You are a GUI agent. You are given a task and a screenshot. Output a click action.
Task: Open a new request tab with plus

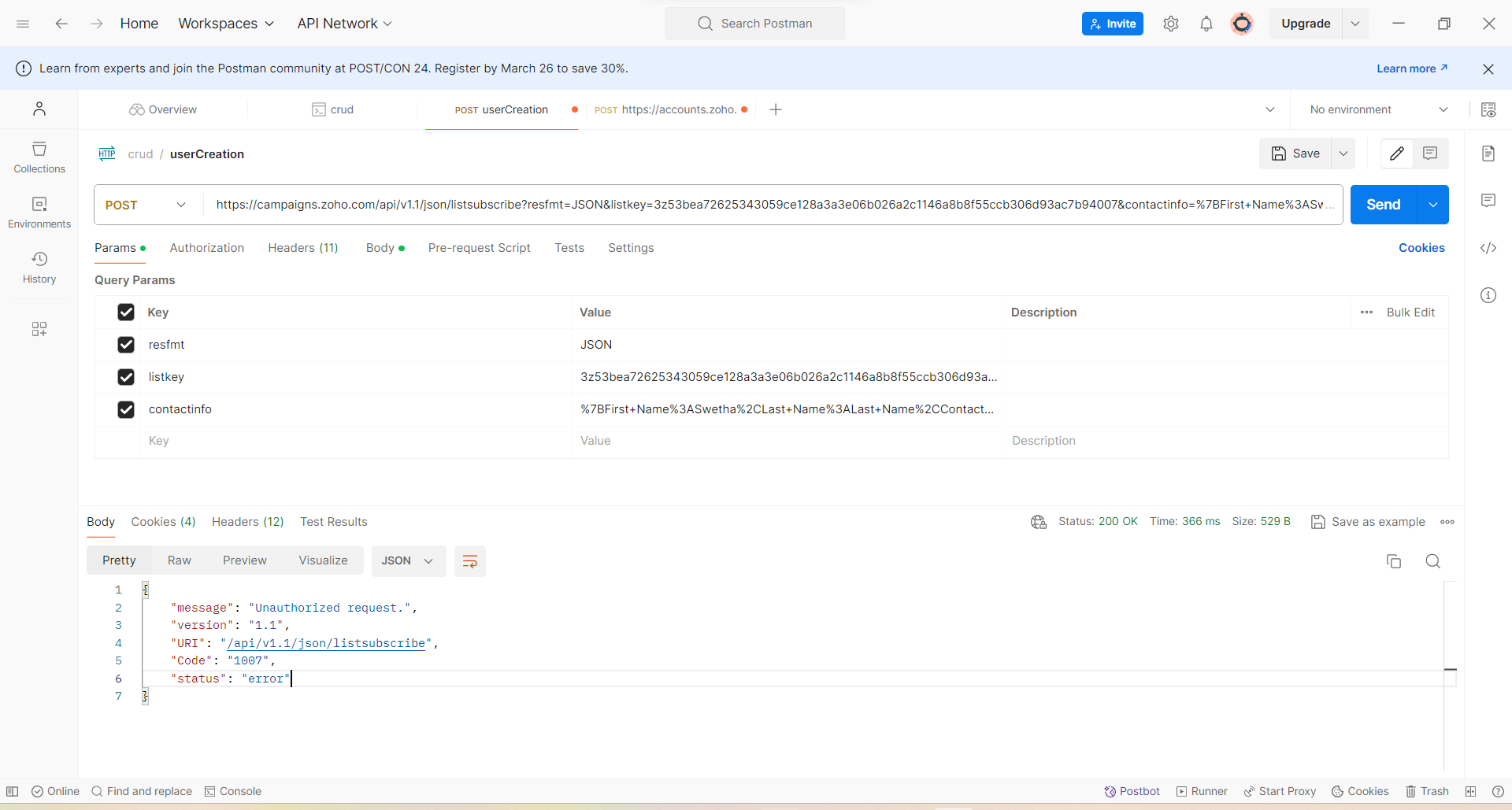[776, 109]
